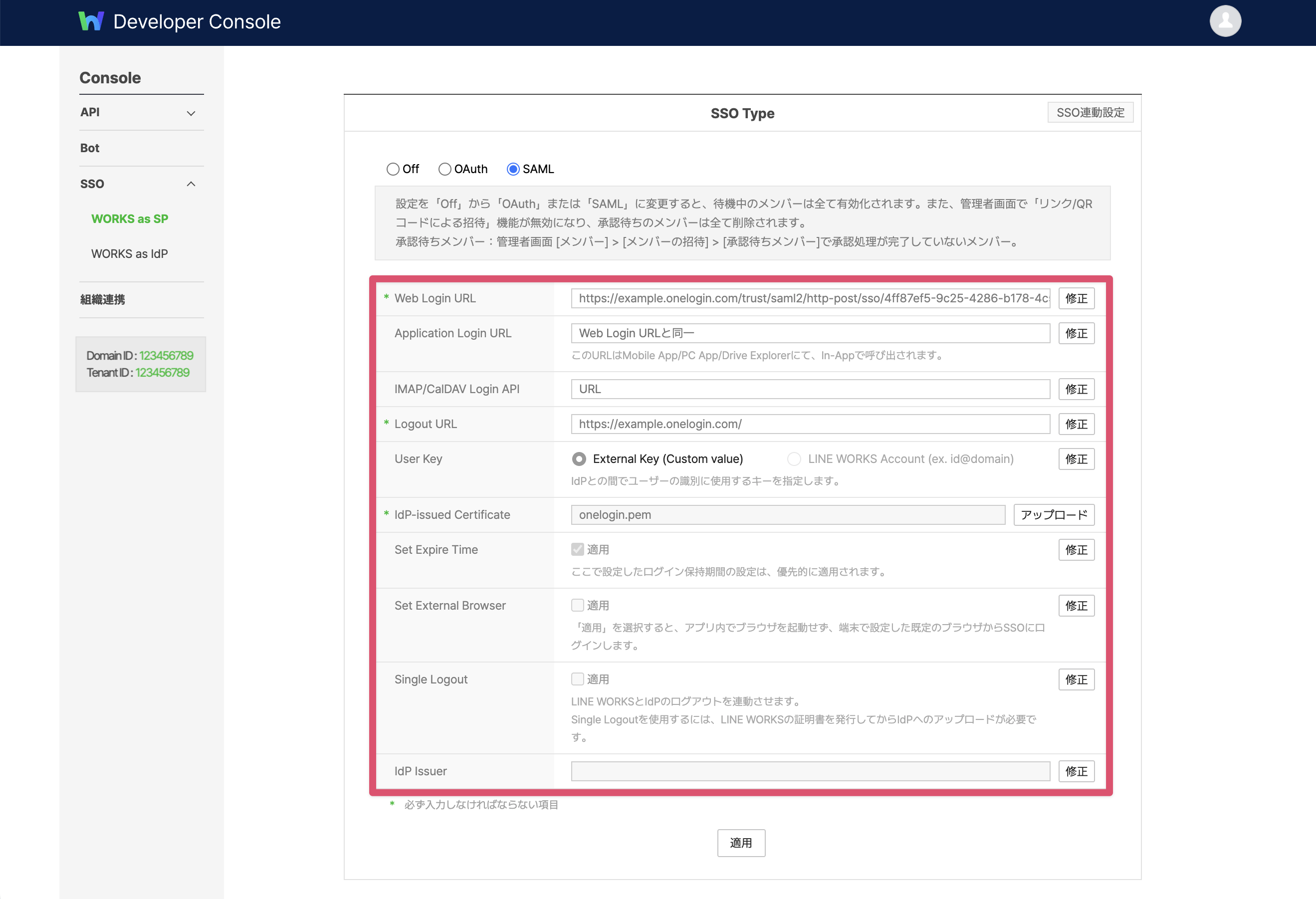Focus the Application Login URL input field

click(810, 333)
